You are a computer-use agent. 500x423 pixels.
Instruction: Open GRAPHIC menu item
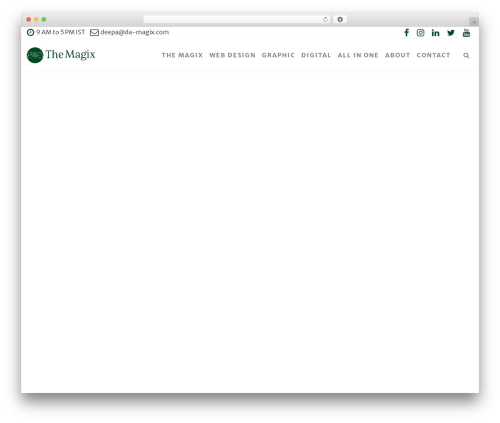coord(278,55)
